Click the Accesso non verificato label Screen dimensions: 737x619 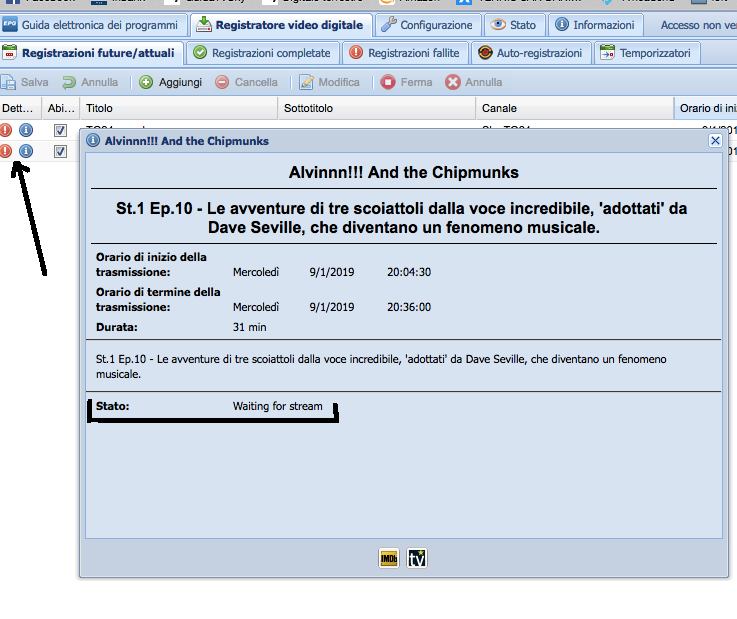[x=698, y=25]
